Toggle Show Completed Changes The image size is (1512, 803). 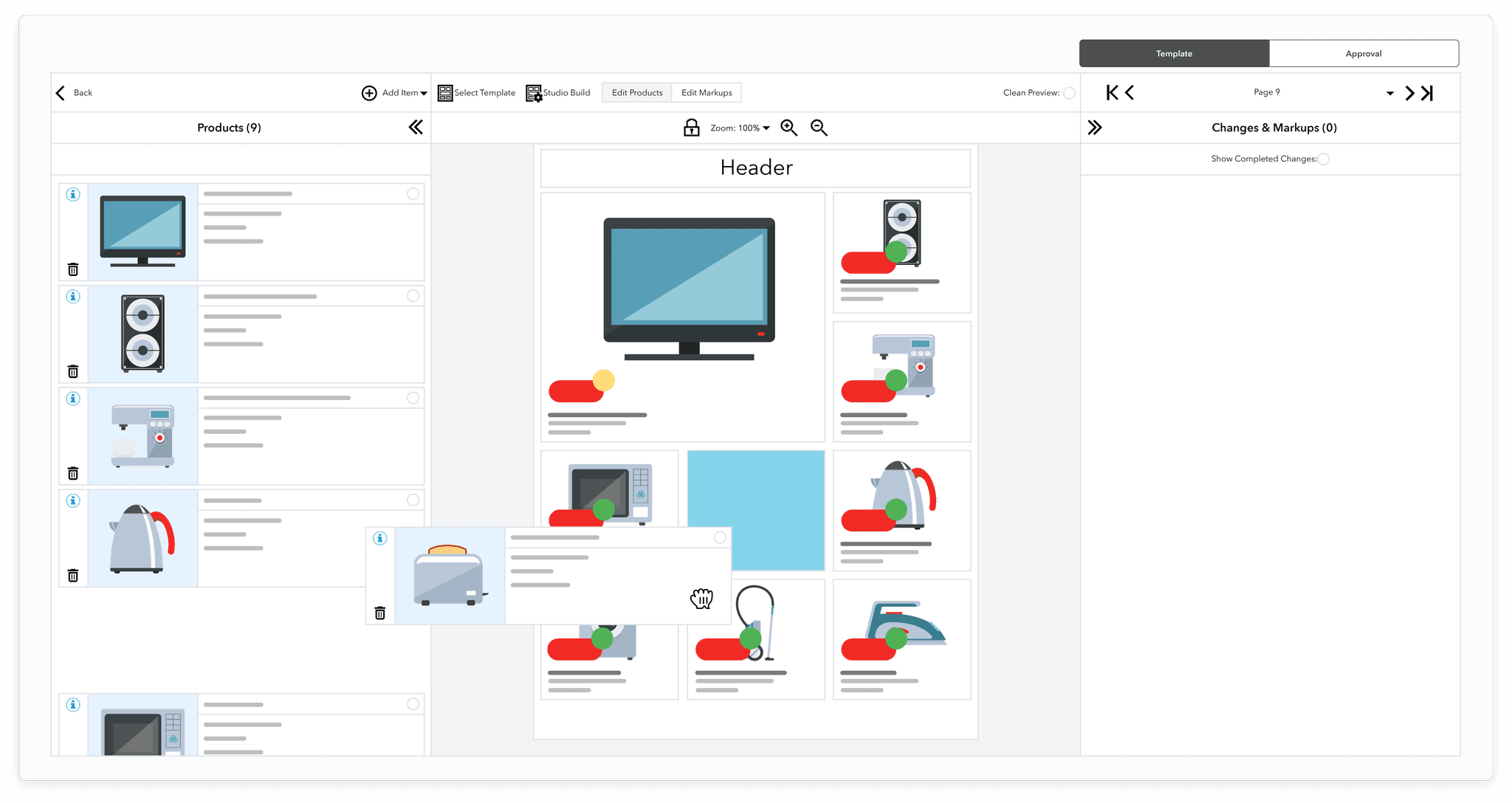pos(1324,159)
